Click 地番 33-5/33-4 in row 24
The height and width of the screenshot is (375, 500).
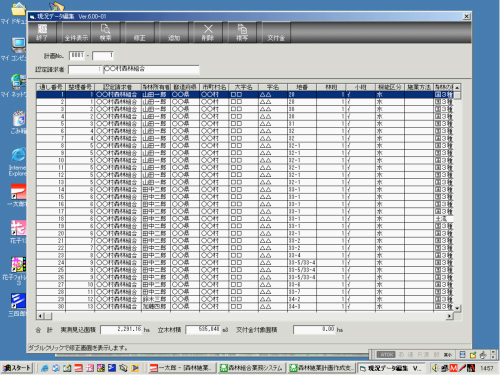pos(302,263)
